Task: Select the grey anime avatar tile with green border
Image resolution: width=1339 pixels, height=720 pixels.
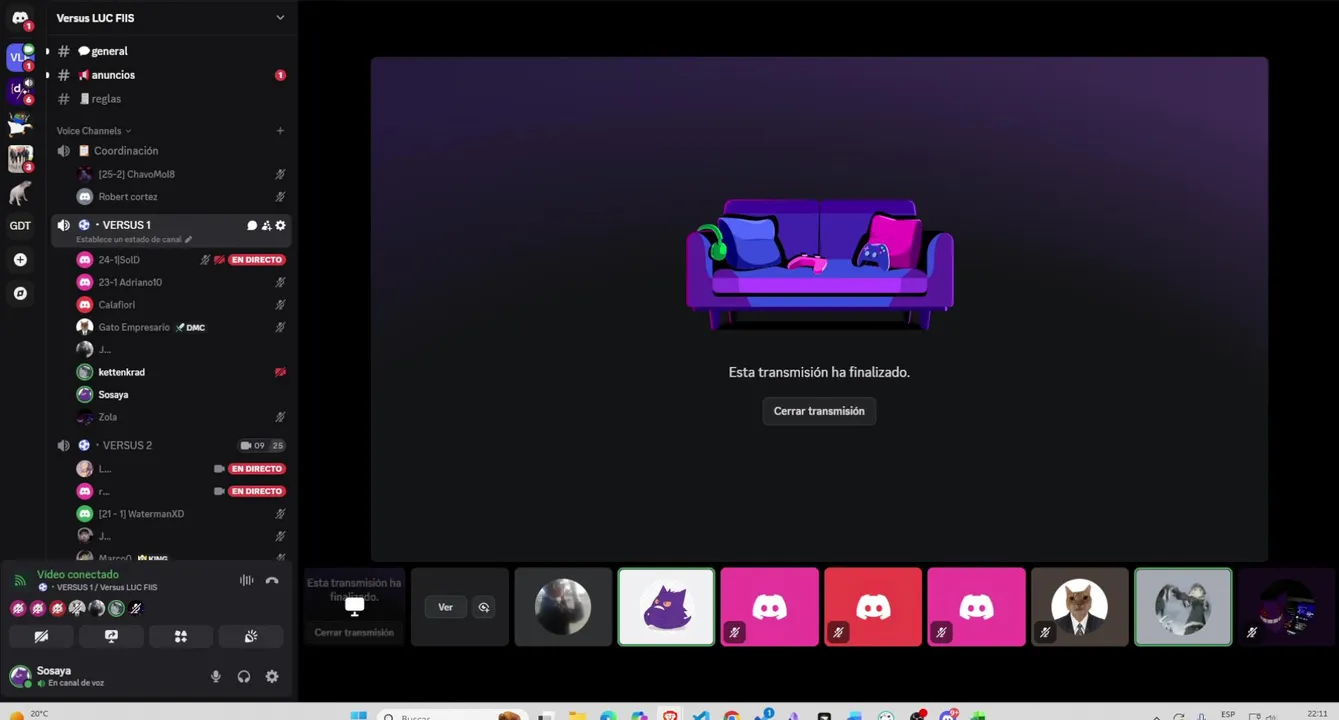Action: 1183,607
